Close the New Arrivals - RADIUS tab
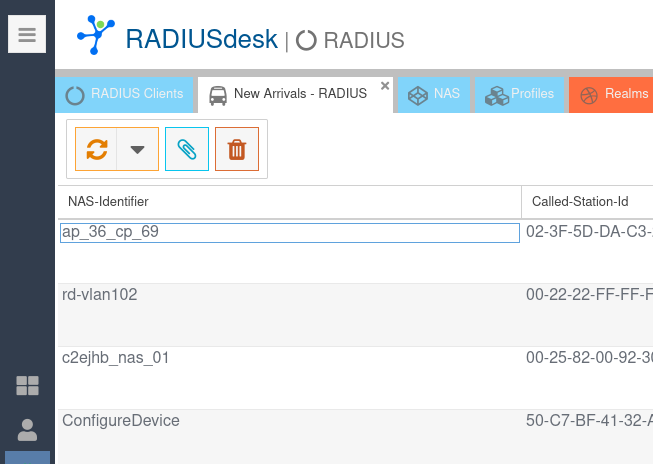 (x=385, y=86)
